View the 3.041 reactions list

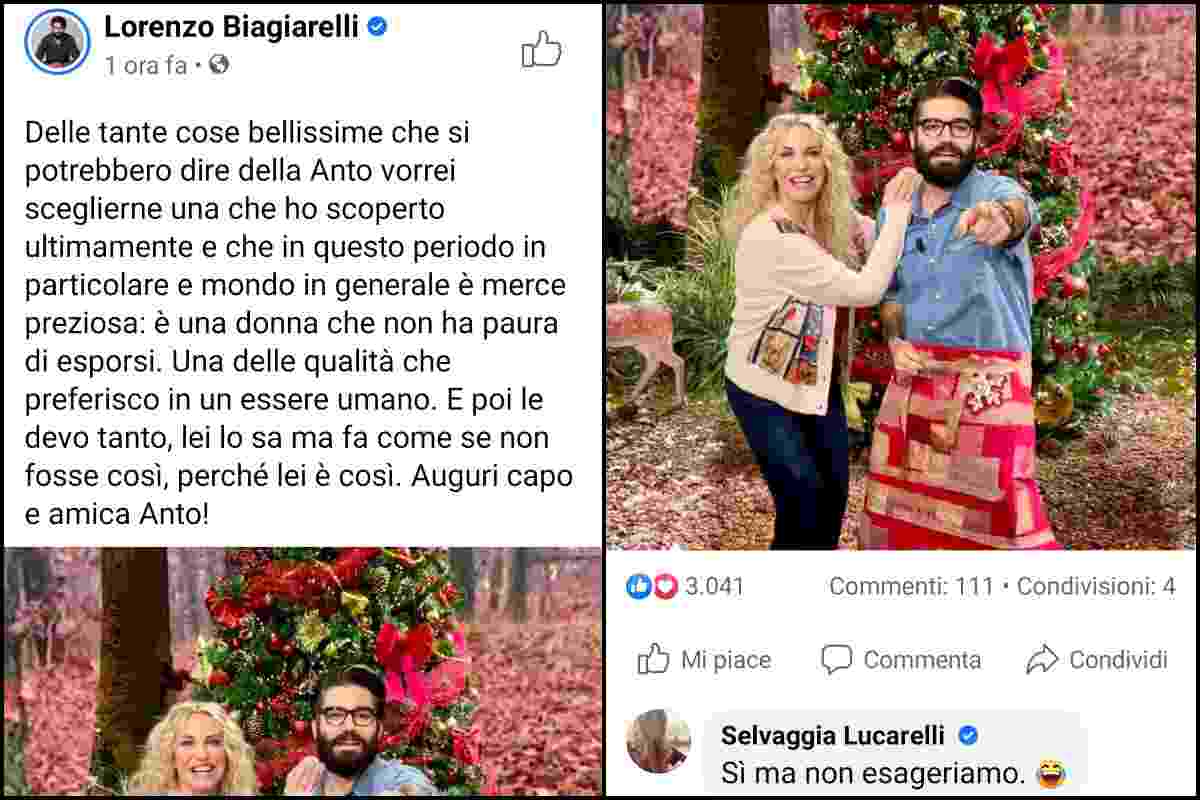pyautogui.click(x=715, y=586)
